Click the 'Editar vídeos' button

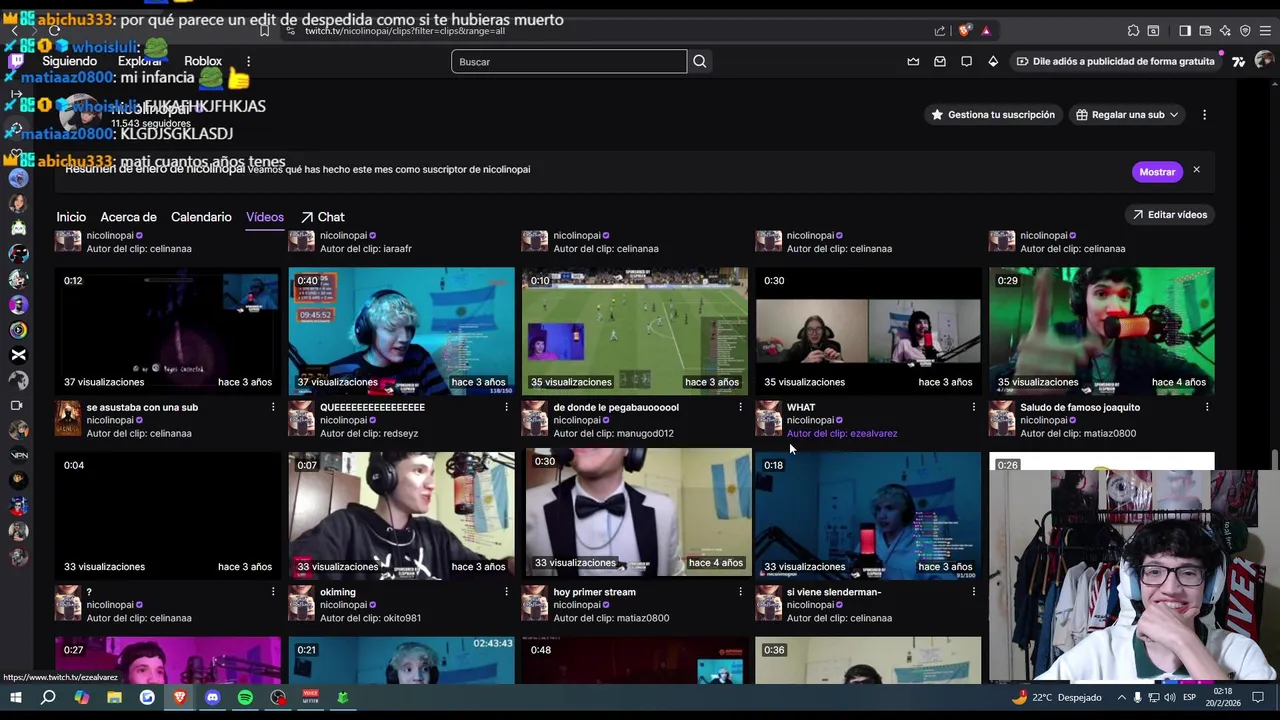(1169, 215)
